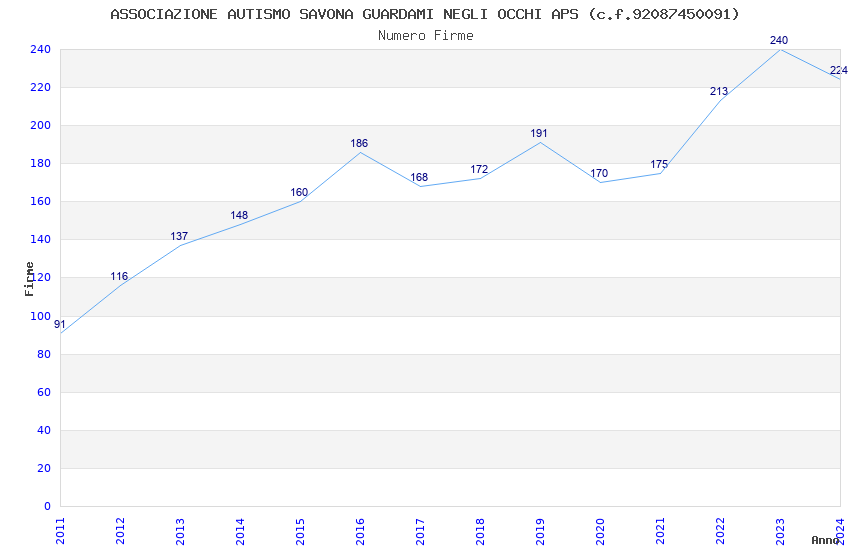The width and height of the screenshot is (850, 550).
Task: Click the y-axis tick value 180
Action: click(41, 163)
